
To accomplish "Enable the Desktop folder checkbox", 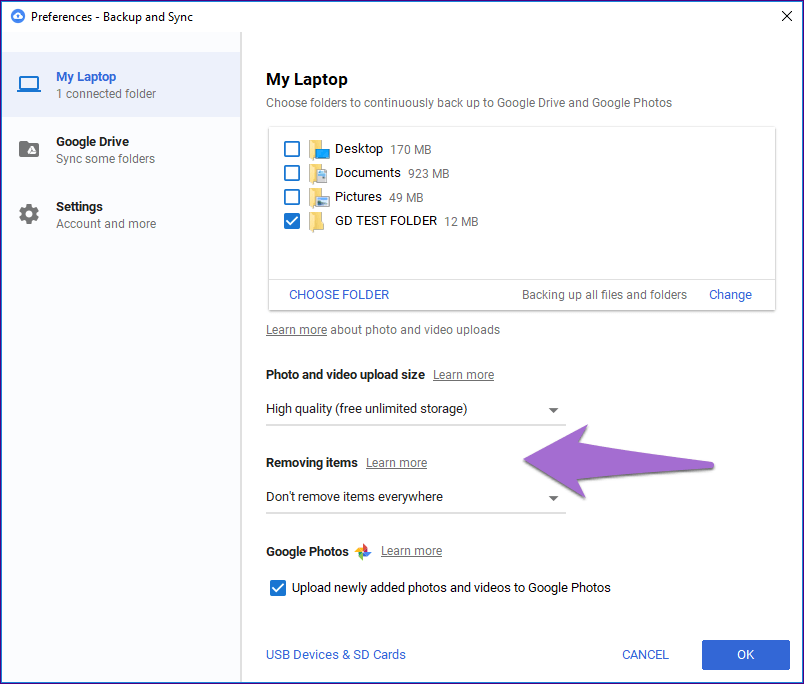I will click(292, 149).
